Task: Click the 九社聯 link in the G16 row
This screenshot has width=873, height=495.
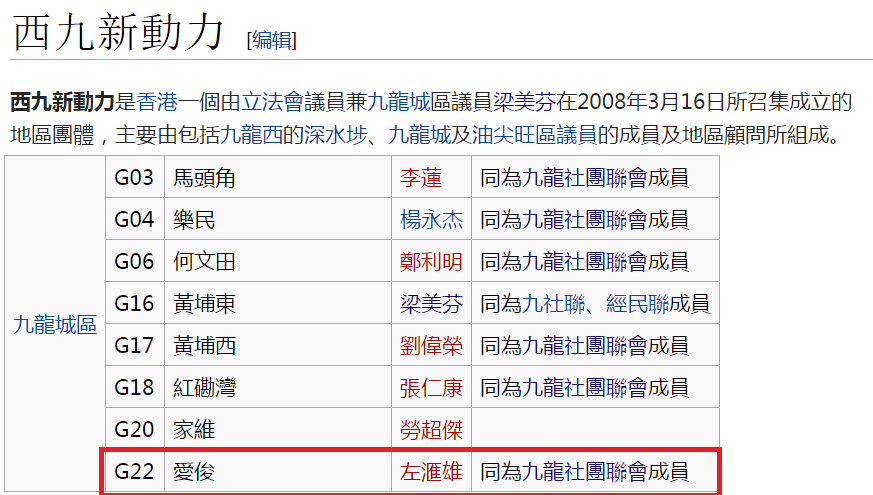Action: pos(553,303)
